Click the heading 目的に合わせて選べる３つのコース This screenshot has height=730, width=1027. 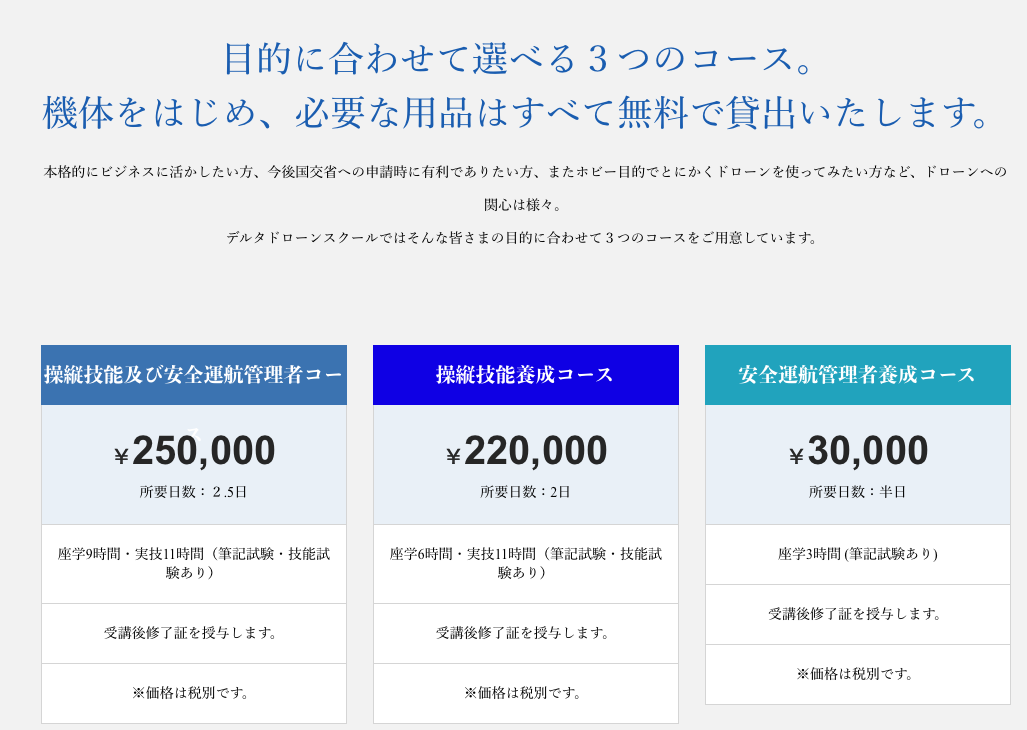tap(520, 58)
